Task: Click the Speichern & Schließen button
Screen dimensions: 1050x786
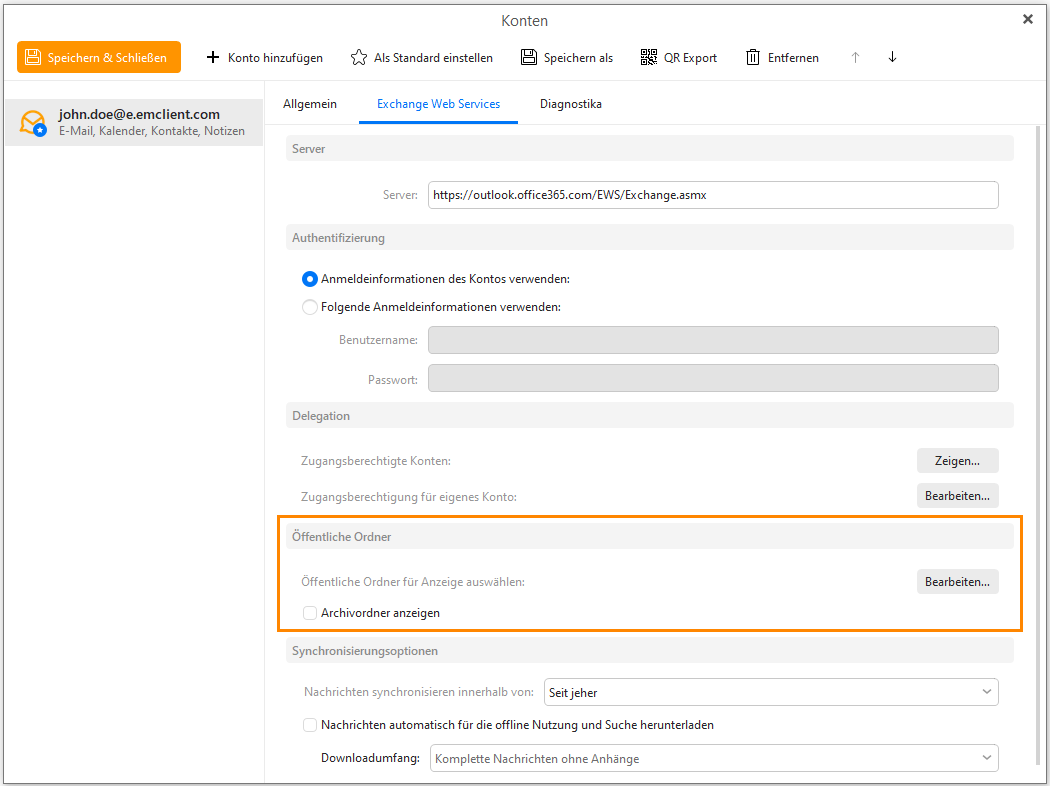Action: tap(98, 57)
